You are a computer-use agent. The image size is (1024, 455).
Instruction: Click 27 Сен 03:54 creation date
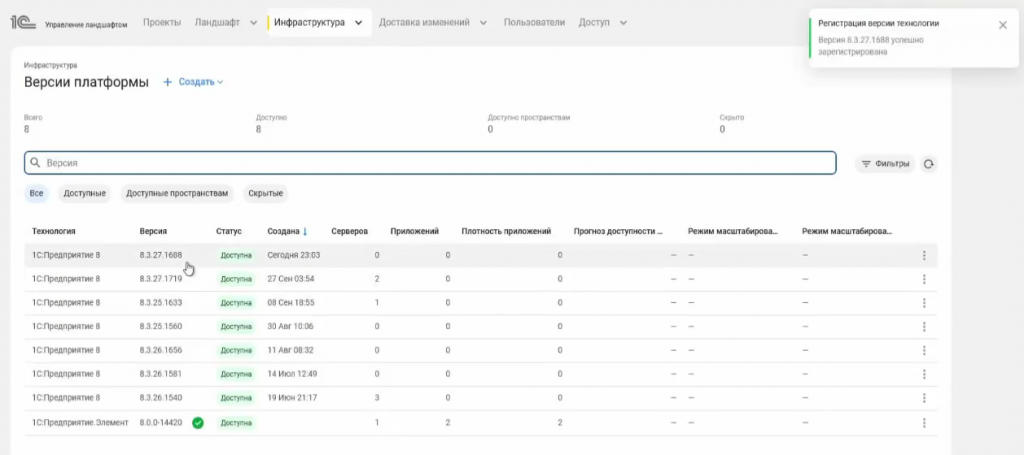click(291, 279)
